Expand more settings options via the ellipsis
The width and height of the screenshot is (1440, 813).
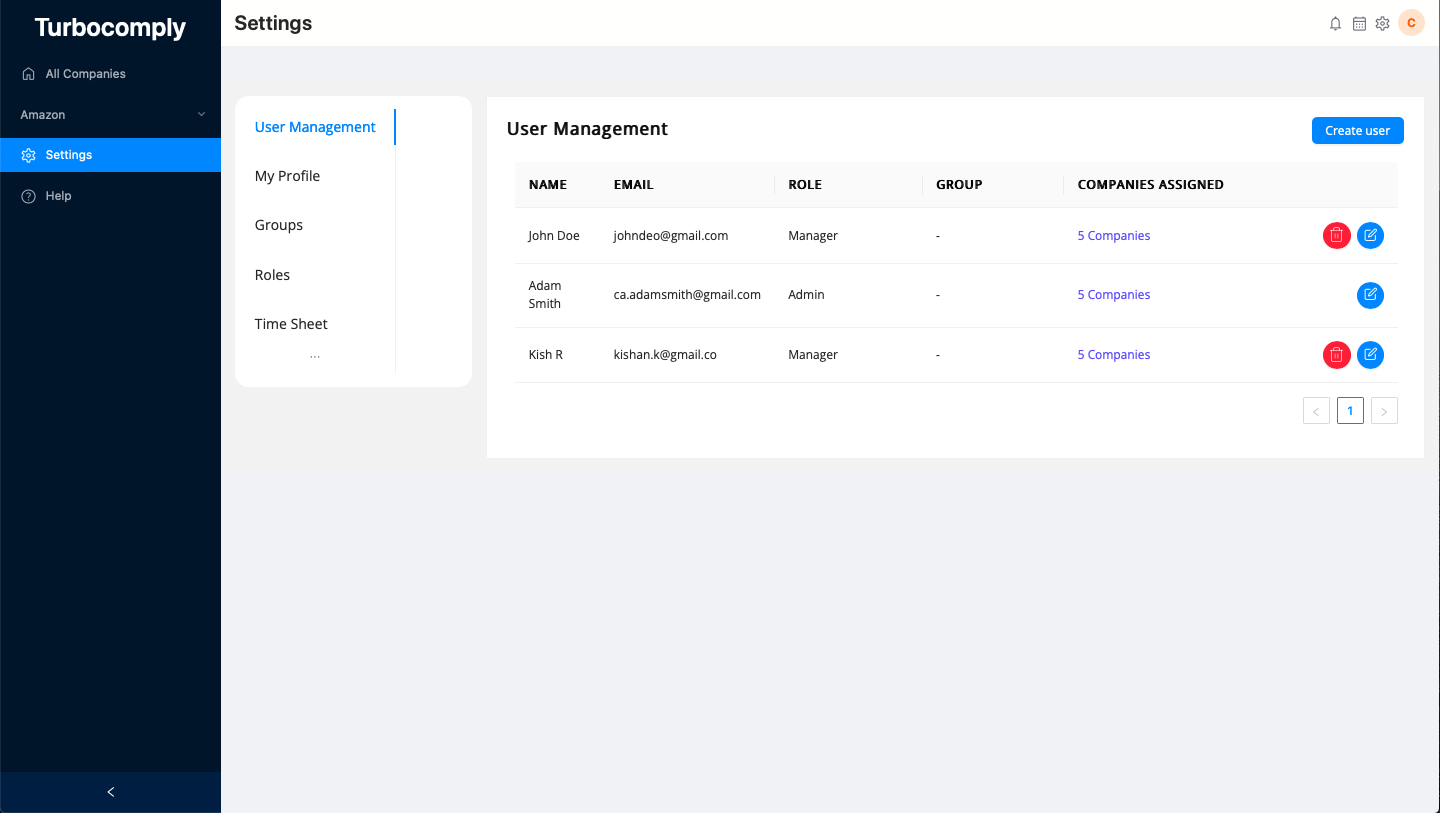pyautogui.click(x=314, y=353)
